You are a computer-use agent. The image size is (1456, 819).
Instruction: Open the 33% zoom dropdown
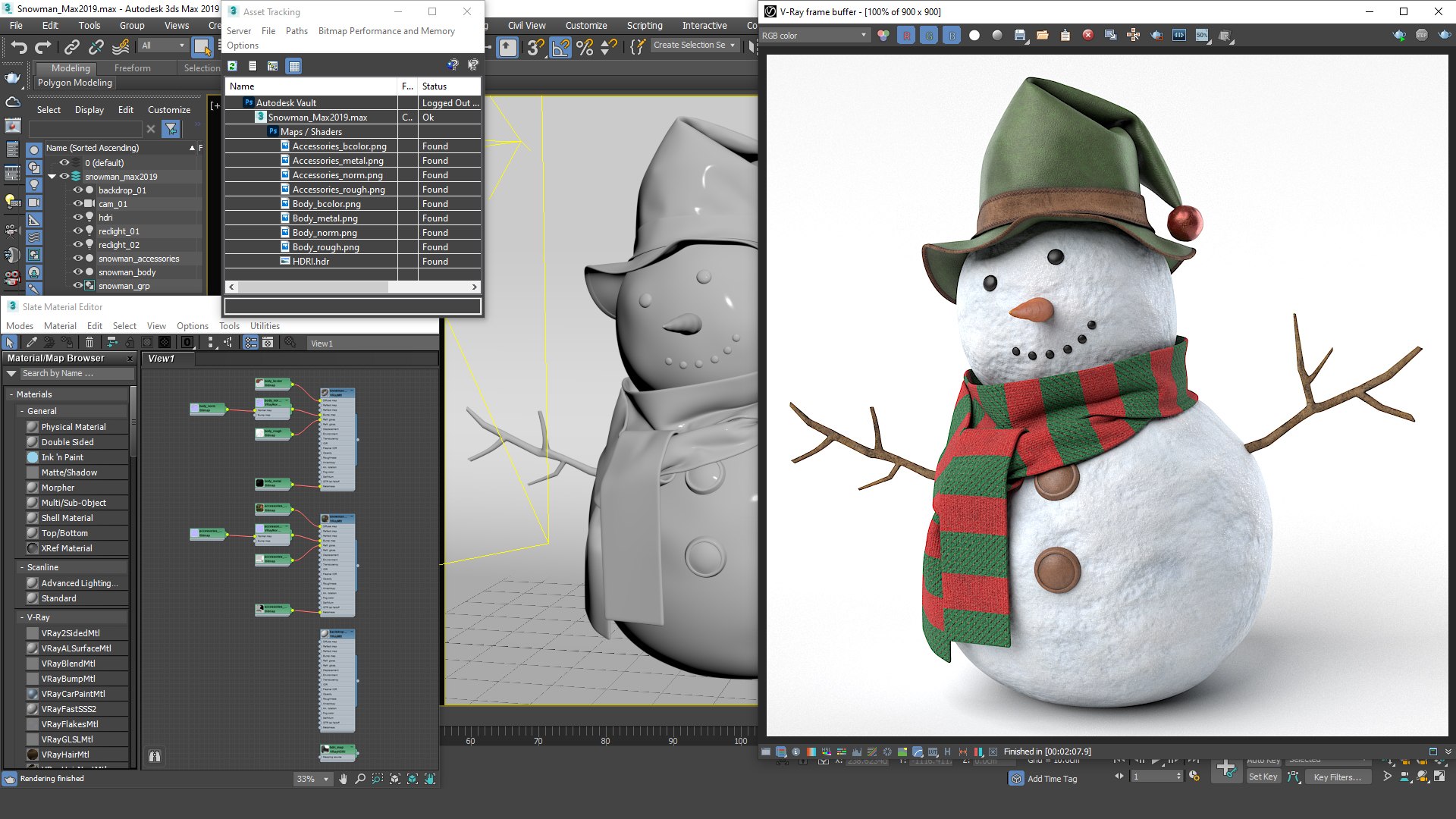(313, 779)
